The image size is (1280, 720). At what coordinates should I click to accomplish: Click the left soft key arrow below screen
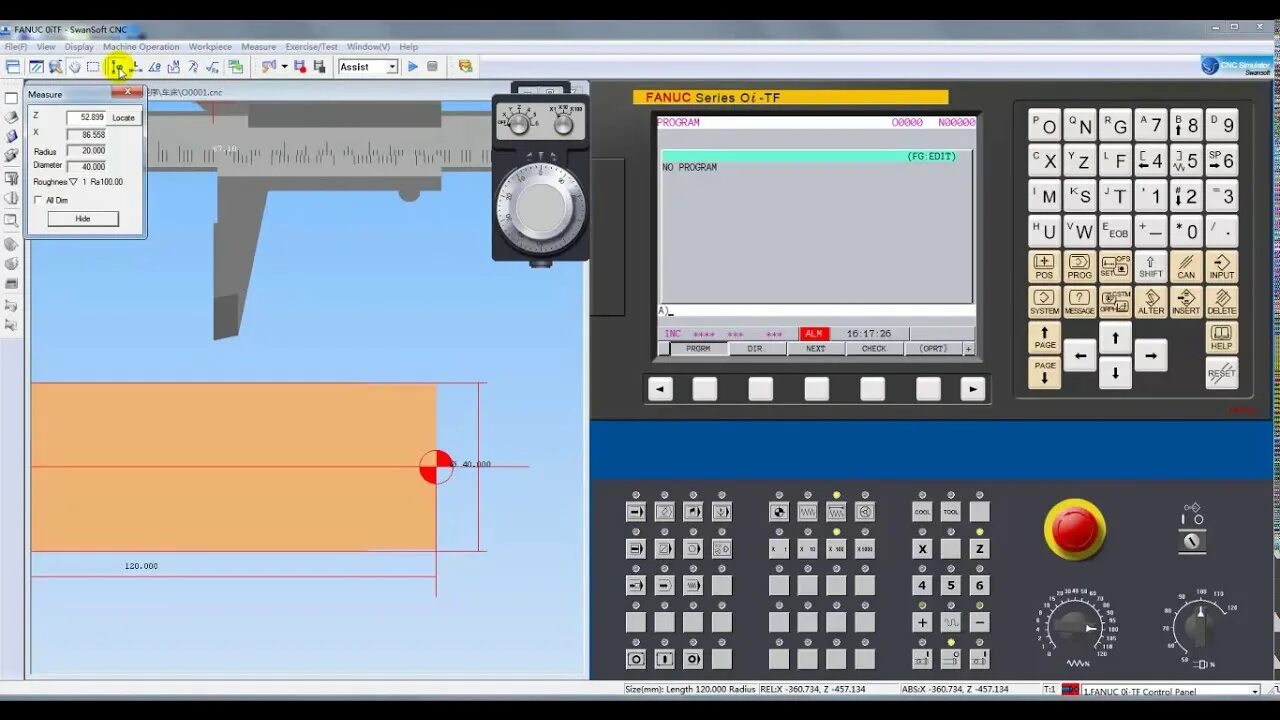[x=660, y=389]
